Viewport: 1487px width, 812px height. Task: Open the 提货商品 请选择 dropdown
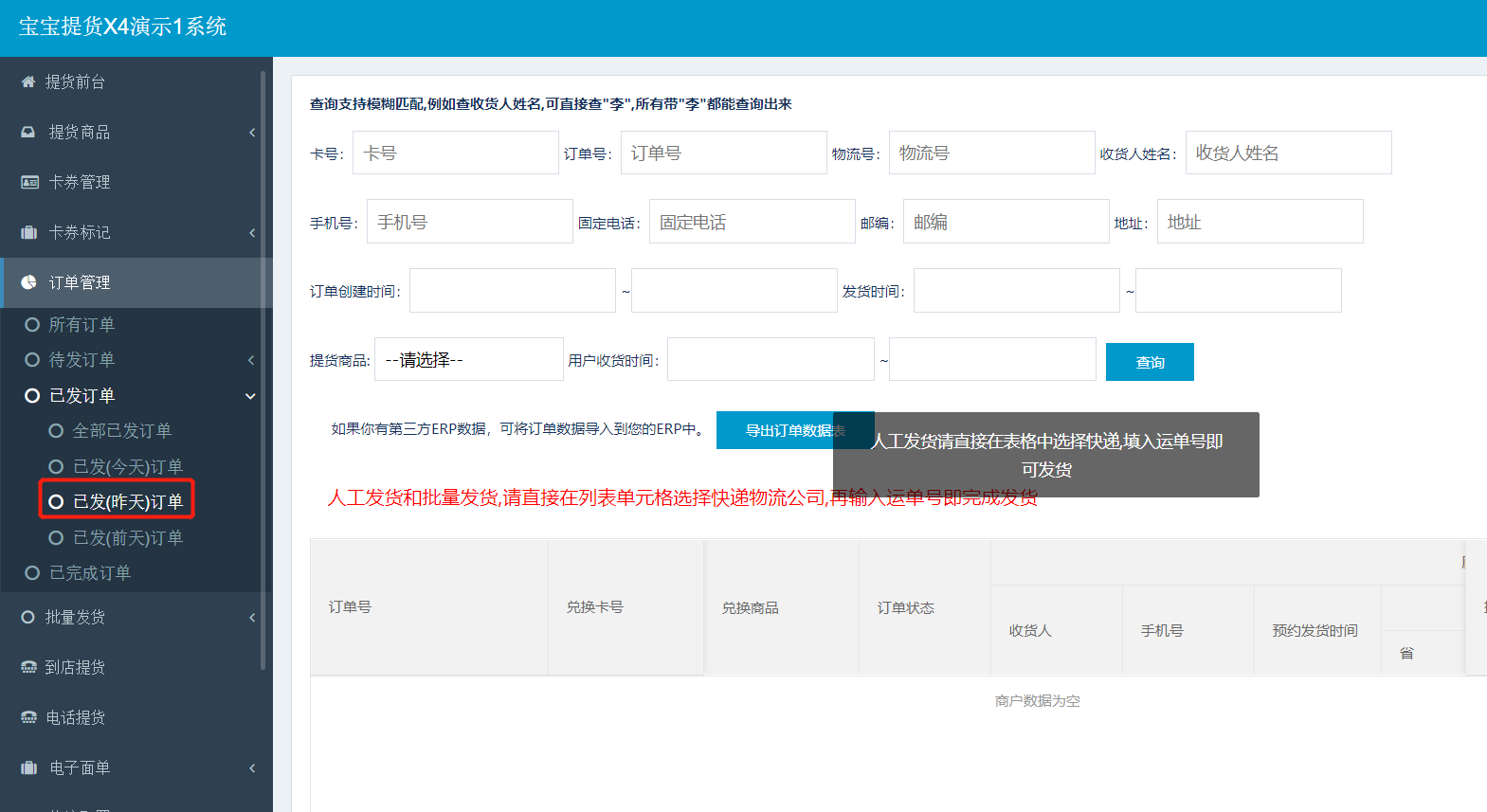coord(468,360)
